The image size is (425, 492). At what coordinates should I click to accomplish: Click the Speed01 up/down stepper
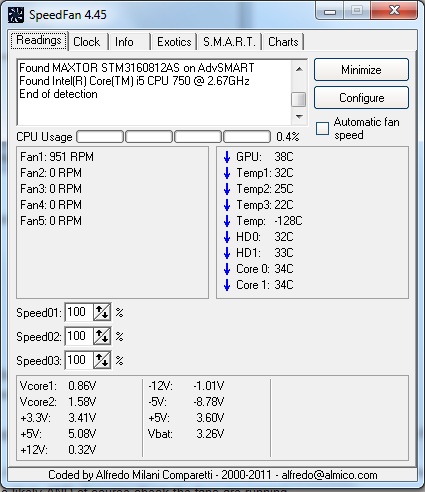tap(102, 312)
